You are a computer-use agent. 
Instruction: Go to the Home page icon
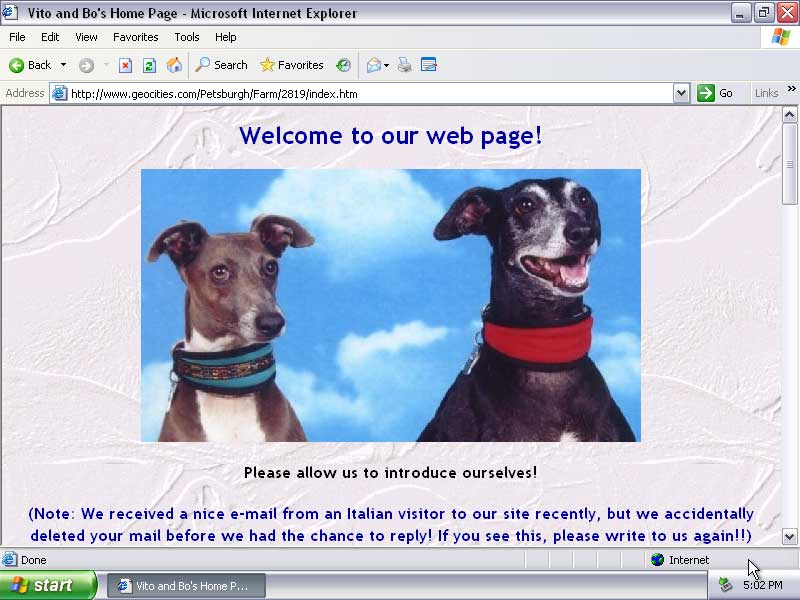174,65
